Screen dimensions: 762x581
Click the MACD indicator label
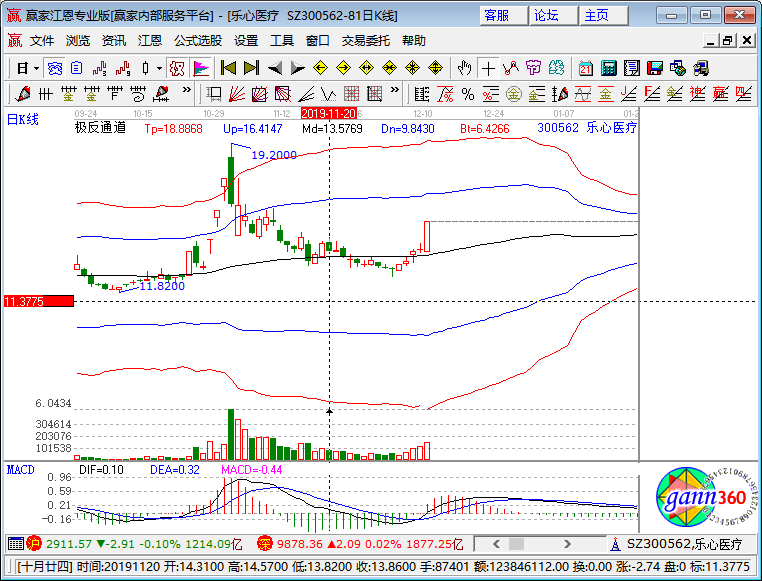[x=20, y=470]
